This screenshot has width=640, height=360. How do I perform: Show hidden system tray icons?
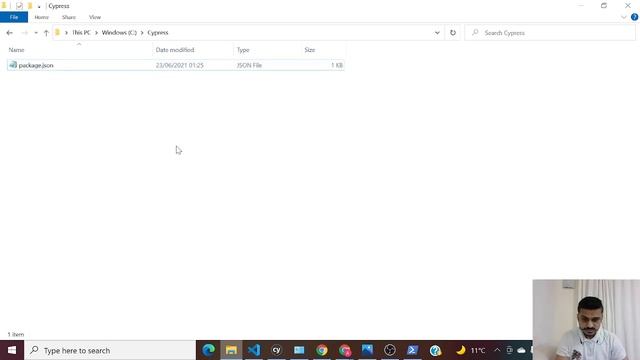497,350
